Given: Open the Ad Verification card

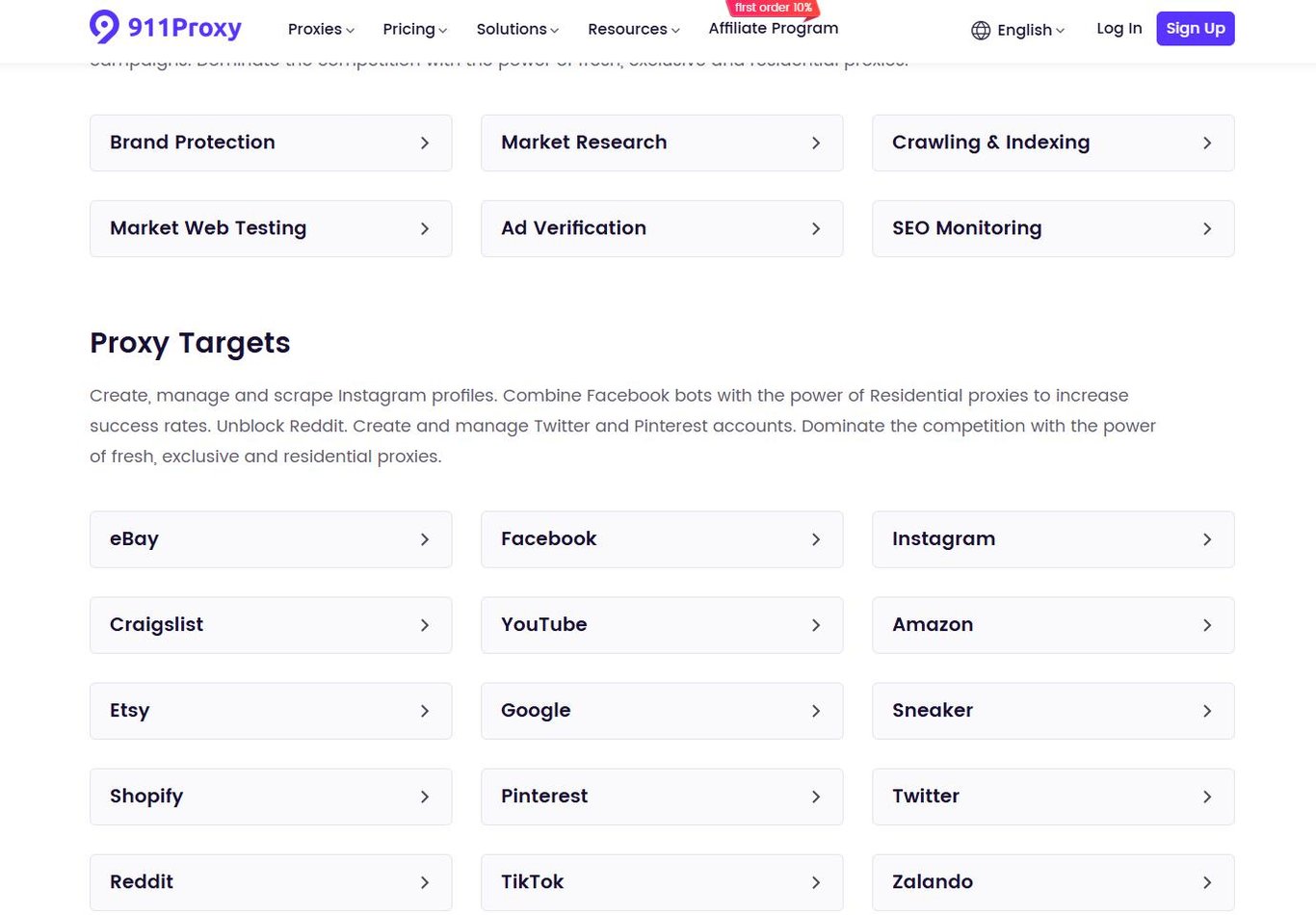Looking at the screenshot, I should tap(662, 228).
